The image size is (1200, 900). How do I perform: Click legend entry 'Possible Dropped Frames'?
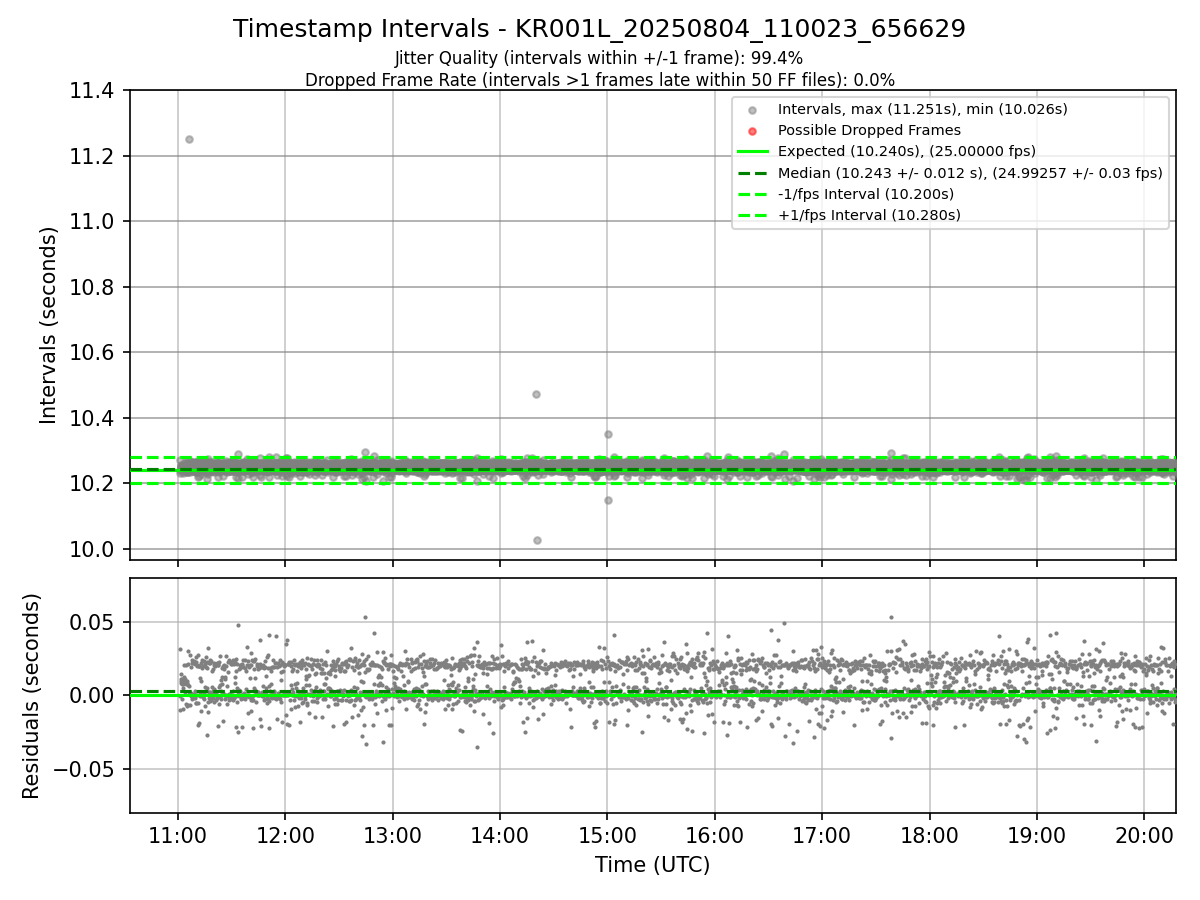pos(869,130)
